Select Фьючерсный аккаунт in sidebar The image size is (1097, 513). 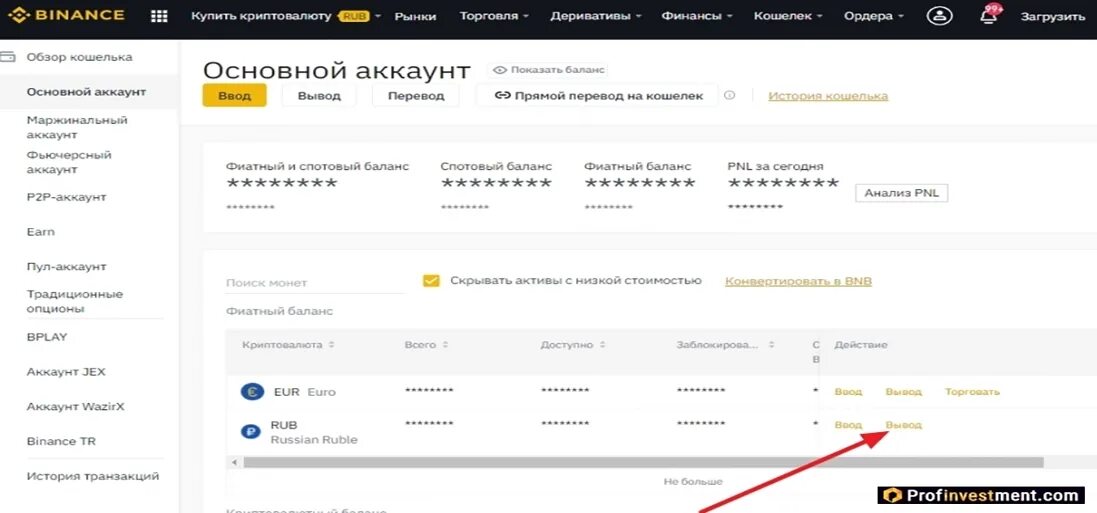69,162
